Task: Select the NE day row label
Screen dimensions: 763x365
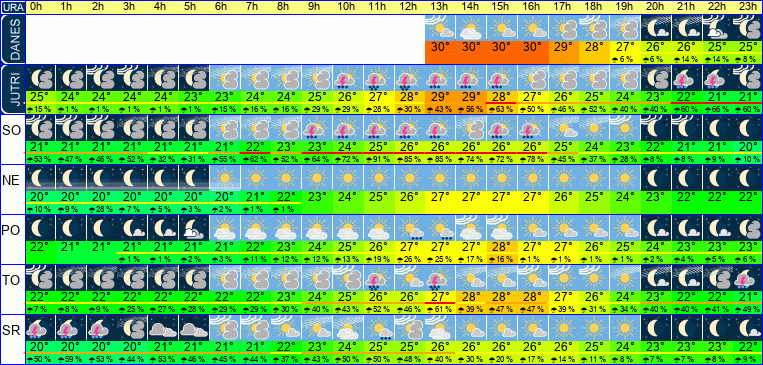Action: point(12,181)
